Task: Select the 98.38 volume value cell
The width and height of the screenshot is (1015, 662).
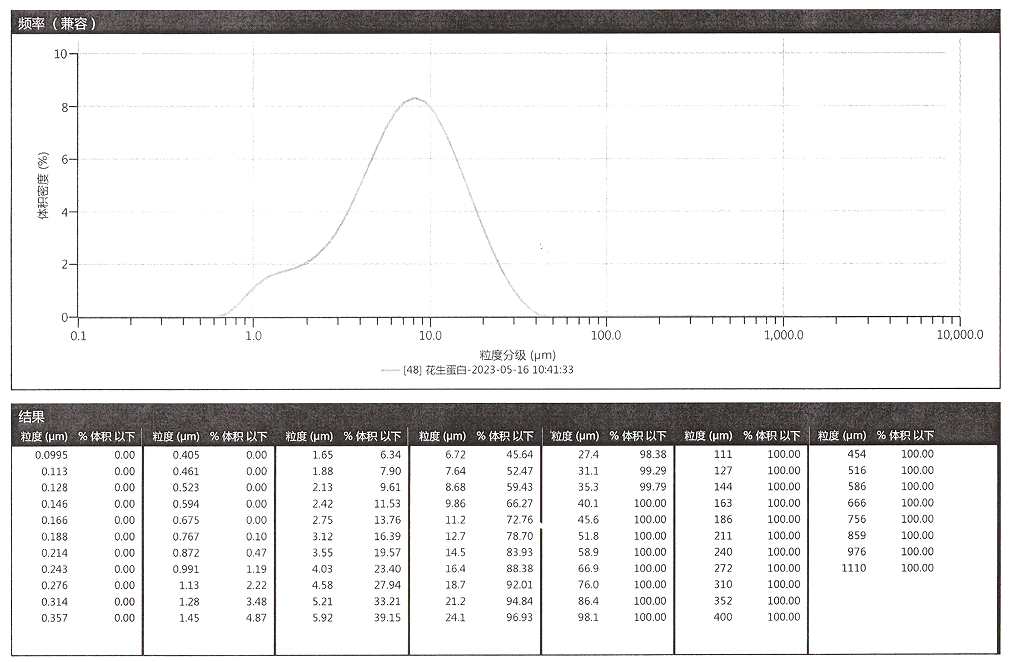Action: (652, 454)
